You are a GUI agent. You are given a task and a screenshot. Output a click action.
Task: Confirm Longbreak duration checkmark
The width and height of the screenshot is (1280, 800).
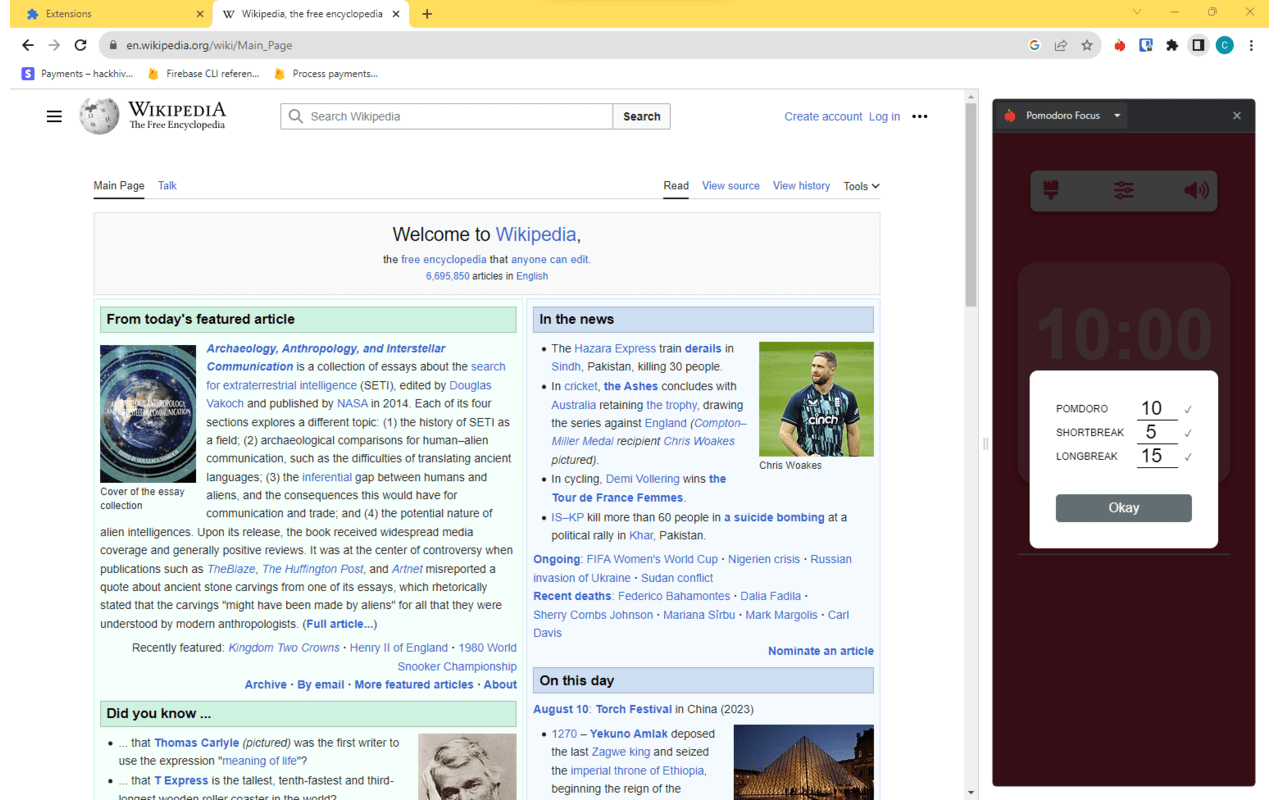pyautogui.click(x=1188, y=457)
